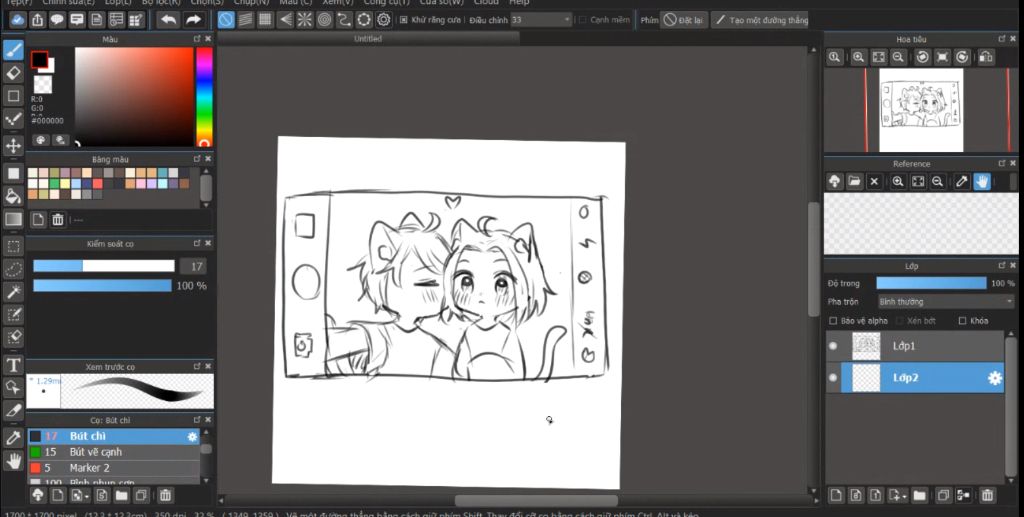This screenshot has width=1024, height=517.
Task: Select the Text tool
Action: (13, 364)
